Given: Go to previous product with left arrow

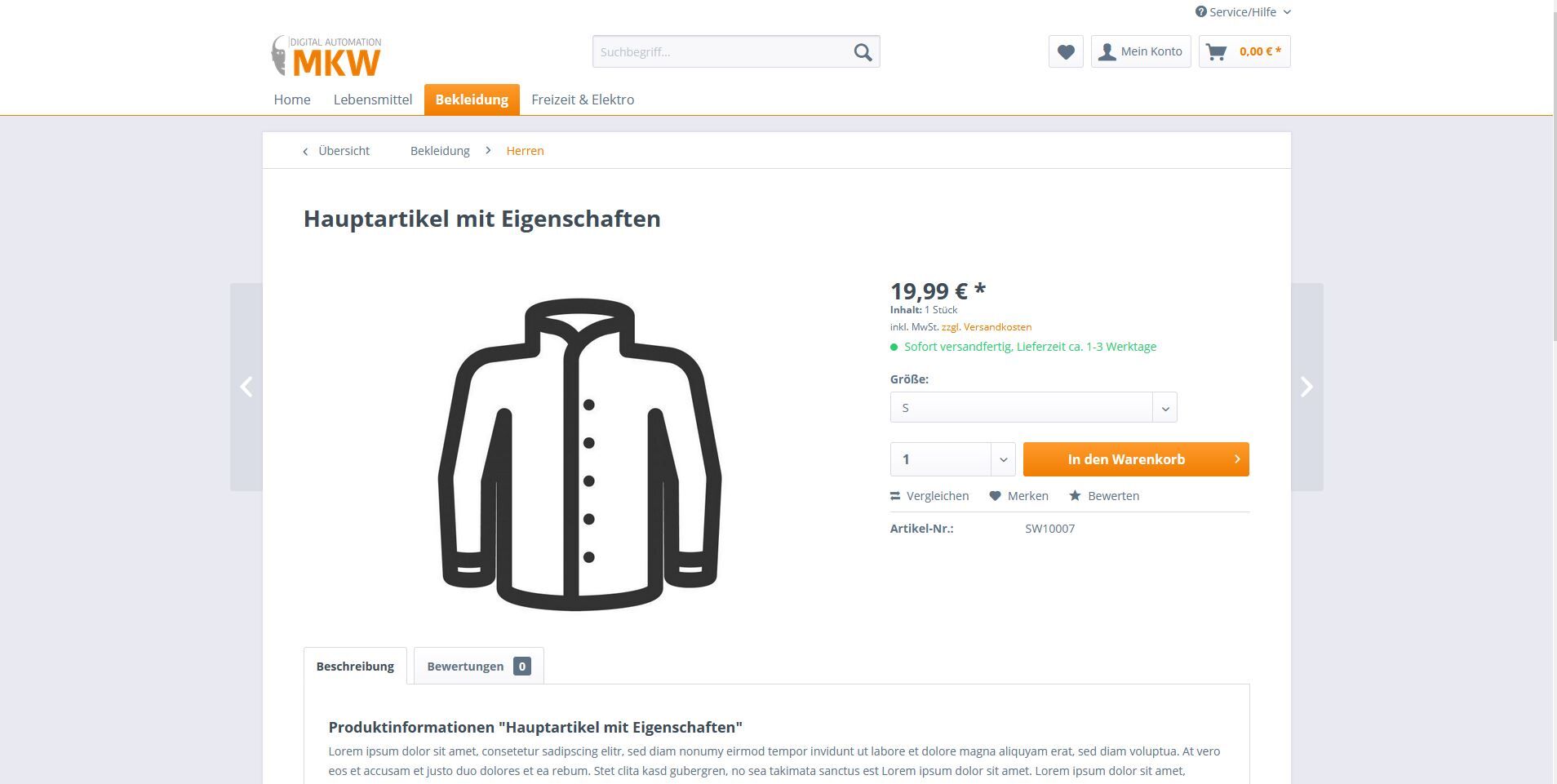Looking at the screenshot, I should (246, 387).
